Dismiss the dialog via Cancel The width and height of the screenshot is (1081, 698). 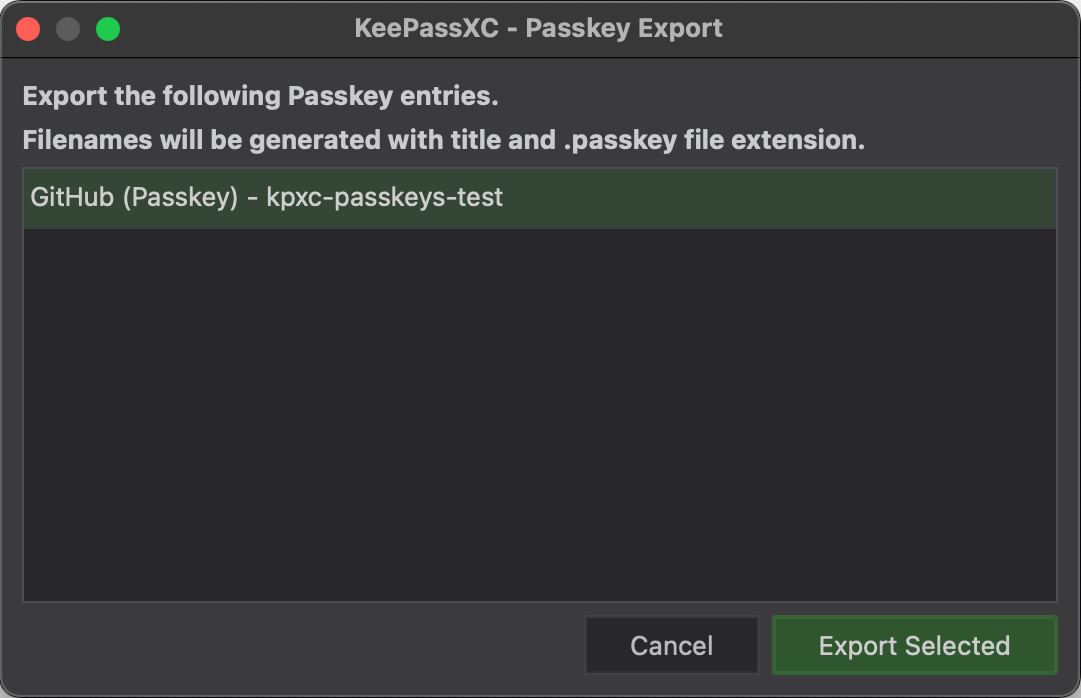click(x=671, y=645)
